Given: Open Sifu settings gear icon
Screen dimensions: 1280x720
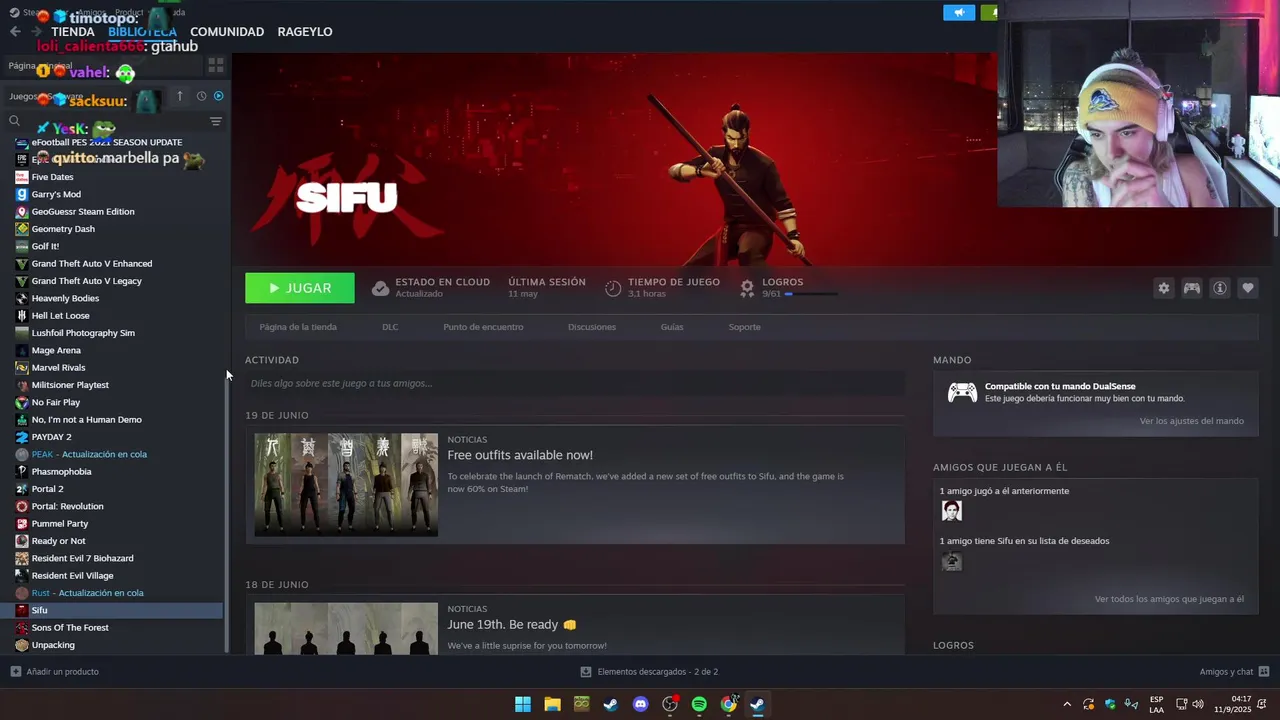Looking at the screenshot, I should pos(1163,288).
